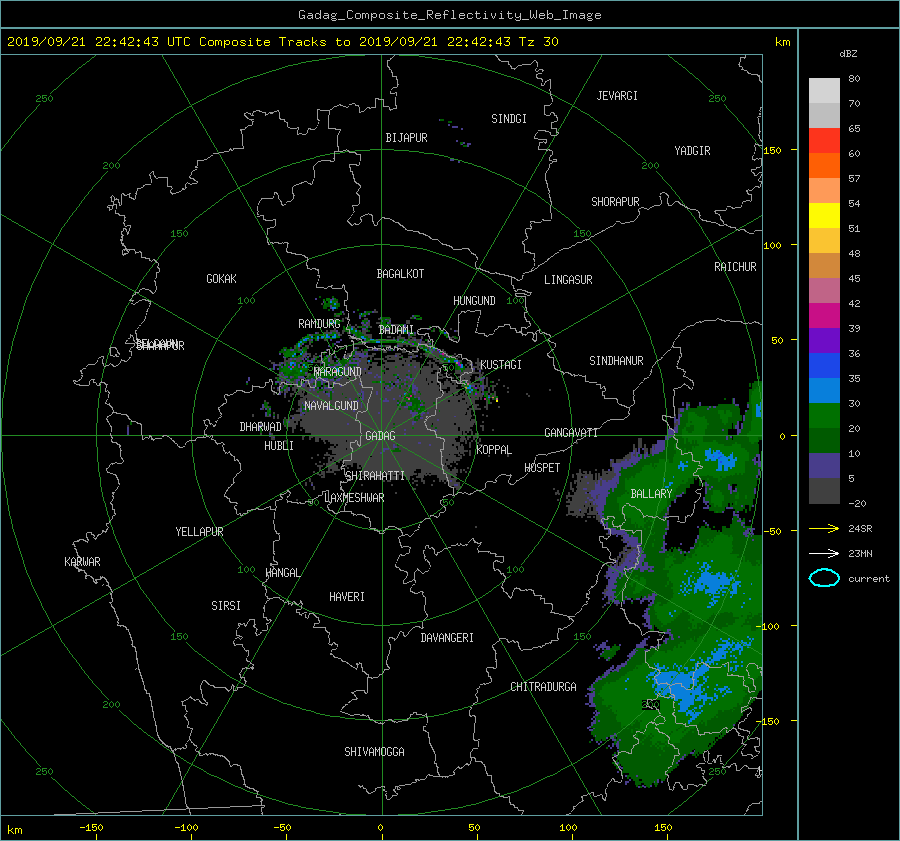
Task: Select the yellow 51-54 dBZ color swatch
Action: pyautogui.click(x=824, y=215)
